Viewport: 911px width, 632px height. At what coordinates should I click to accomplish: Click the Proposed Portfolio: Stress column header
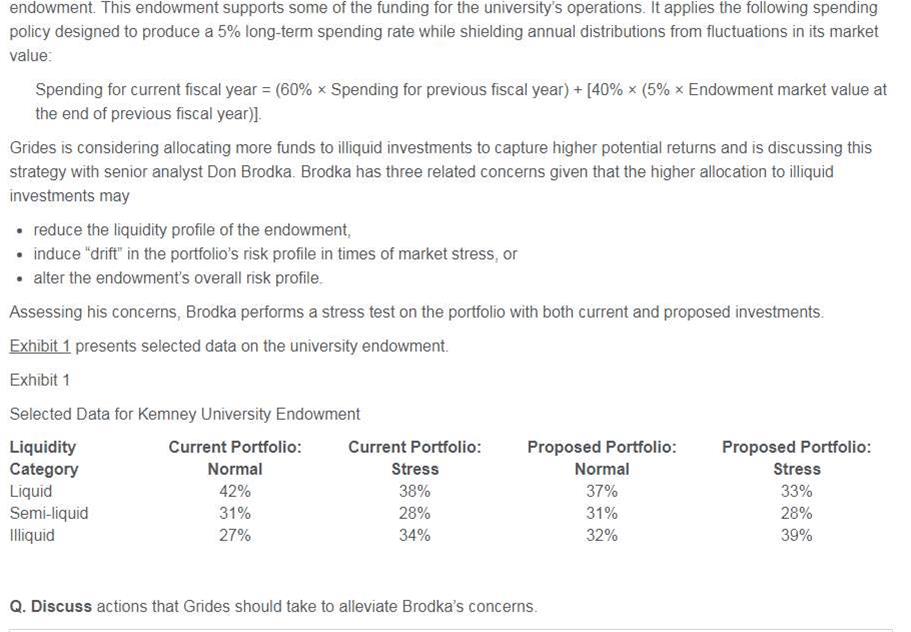tap(796, 458)
